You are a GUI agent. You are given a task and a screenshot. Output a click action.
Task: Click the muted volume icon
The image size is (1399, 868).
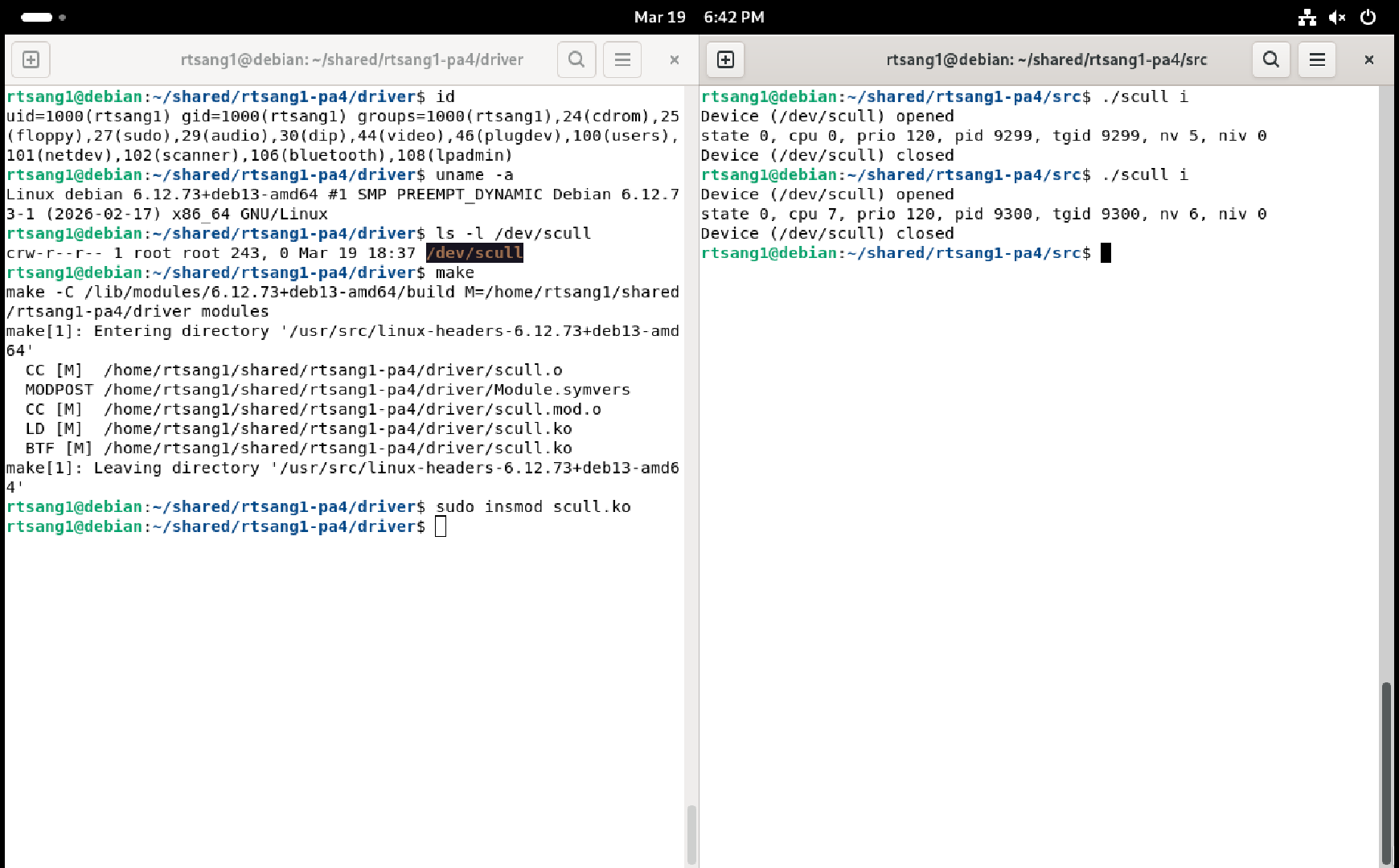(x=1337, y=17)
